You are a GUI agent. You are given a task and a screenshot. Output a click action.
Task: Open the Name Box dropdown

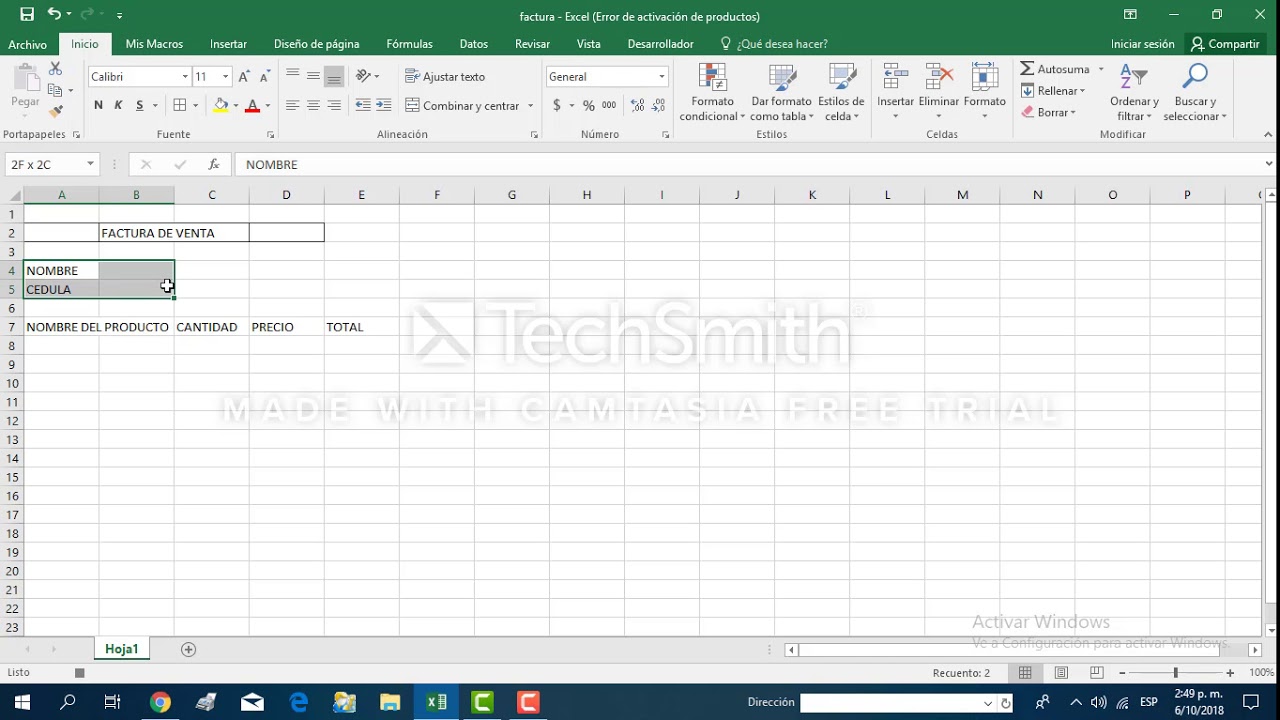[90, 164]
